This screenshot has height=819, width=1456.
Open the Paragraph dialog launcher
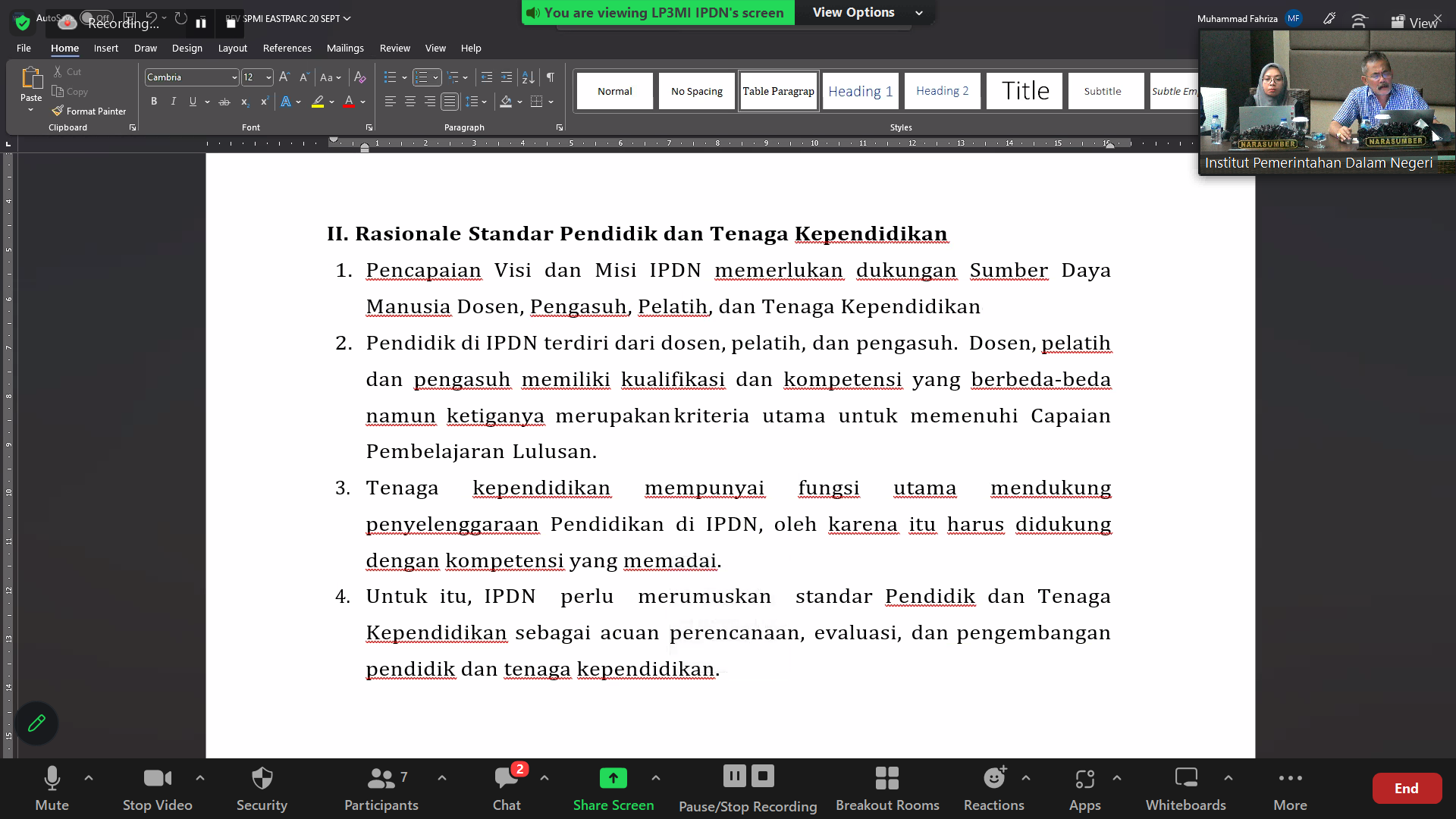(x=560, y=127)
